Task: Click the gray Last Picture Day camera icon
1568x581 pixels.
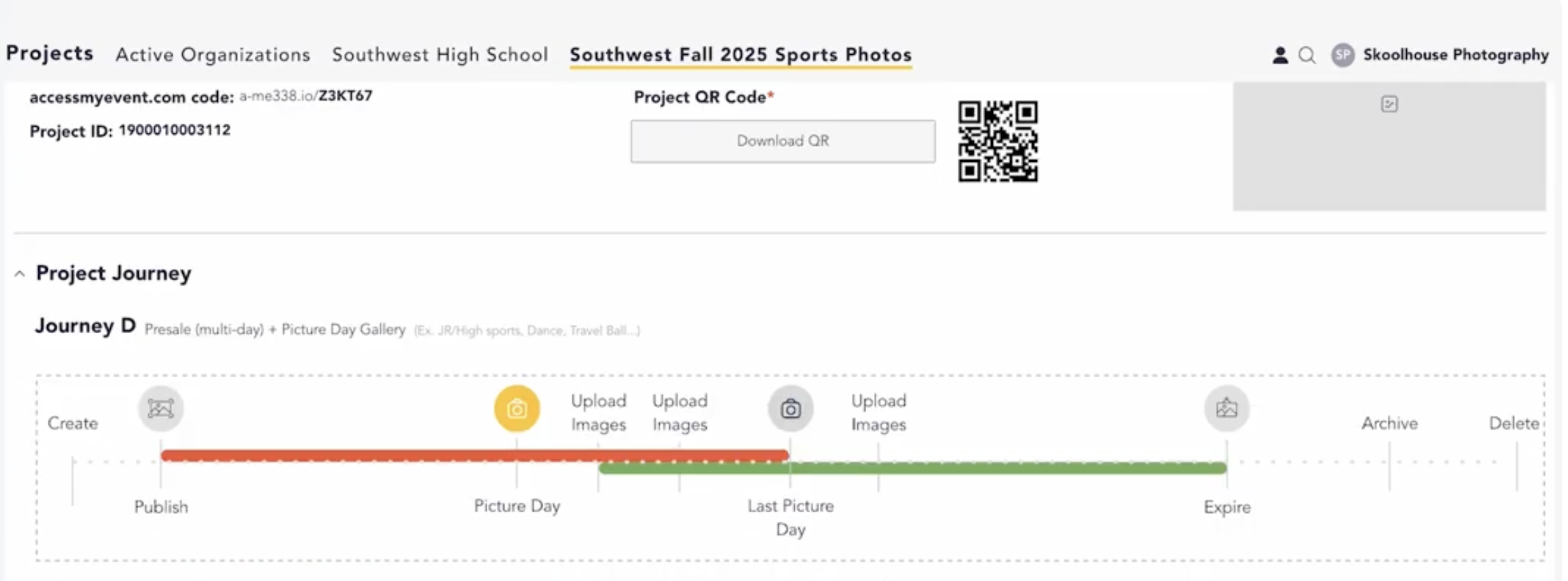Action: click(x=790, y=408)
